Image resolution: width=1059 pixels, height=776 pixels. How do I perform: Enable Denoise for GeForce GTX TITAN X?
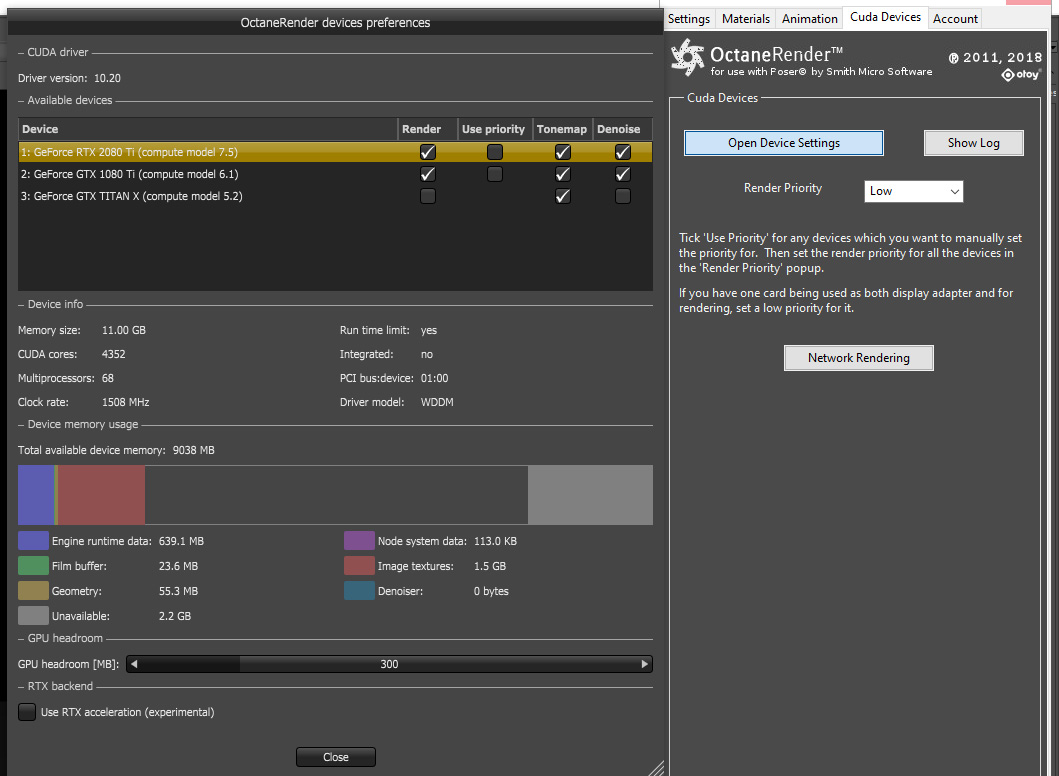tap(623, 196)
